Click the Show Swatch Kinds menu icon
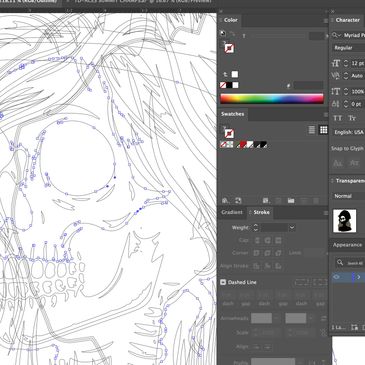Viewport: 365px width, 365px height. tap(265, 201)
